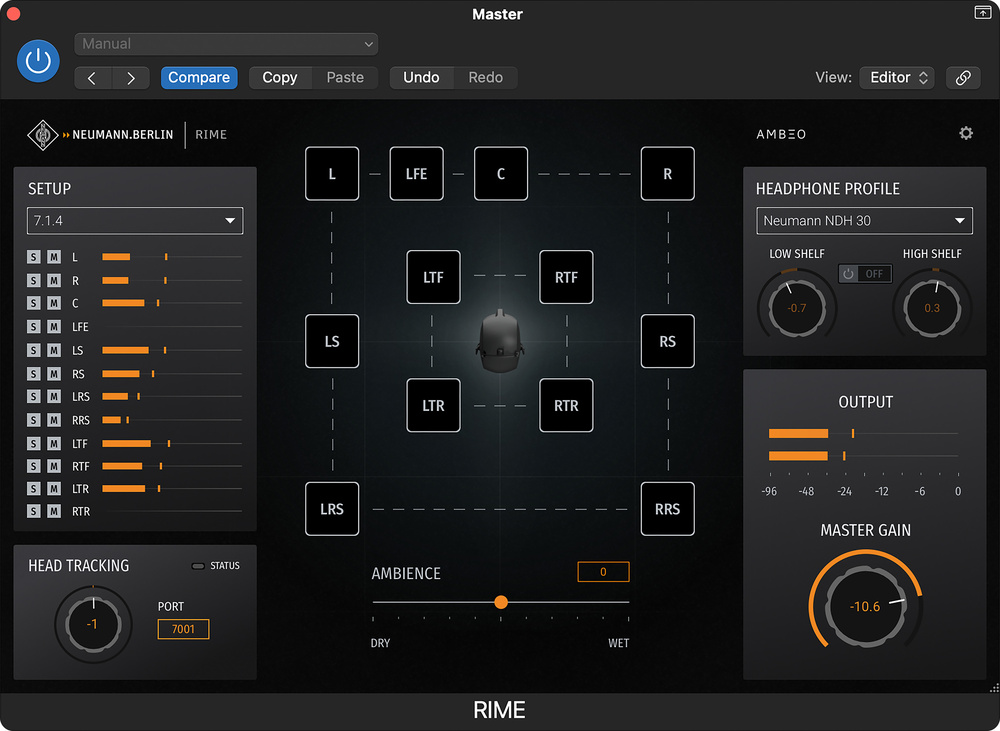Click the High Shelf knob
Viewport: 1000px width, 731px height.
[932, 308]
